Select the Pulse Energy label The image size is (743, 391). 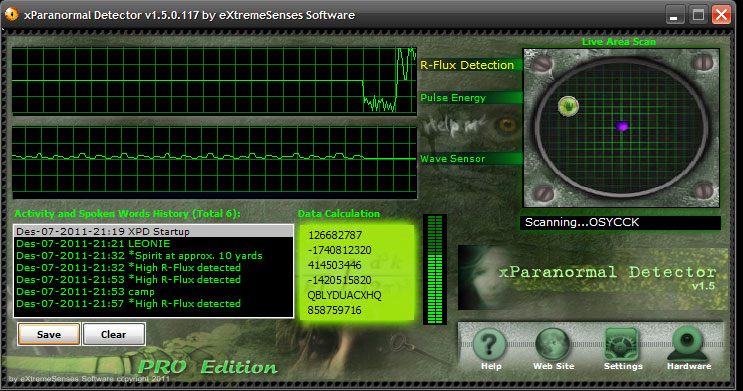pyautogui.click(x=453, y=98)
